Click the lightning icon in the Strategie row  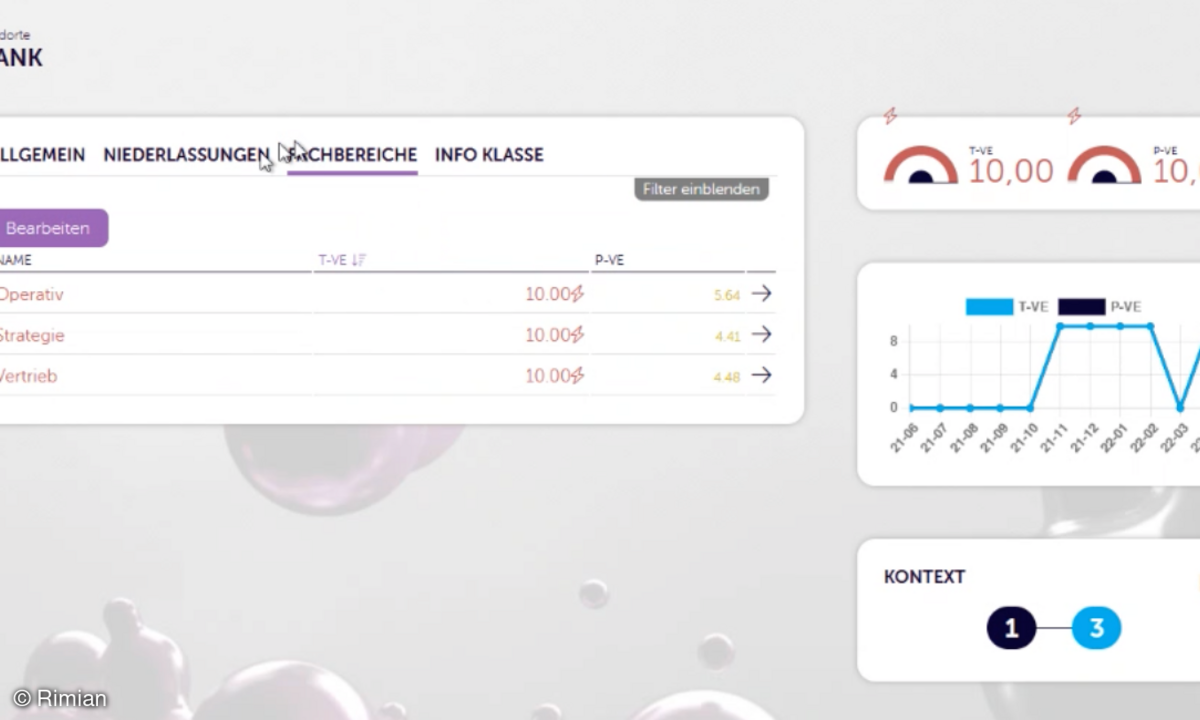point(577,335)
